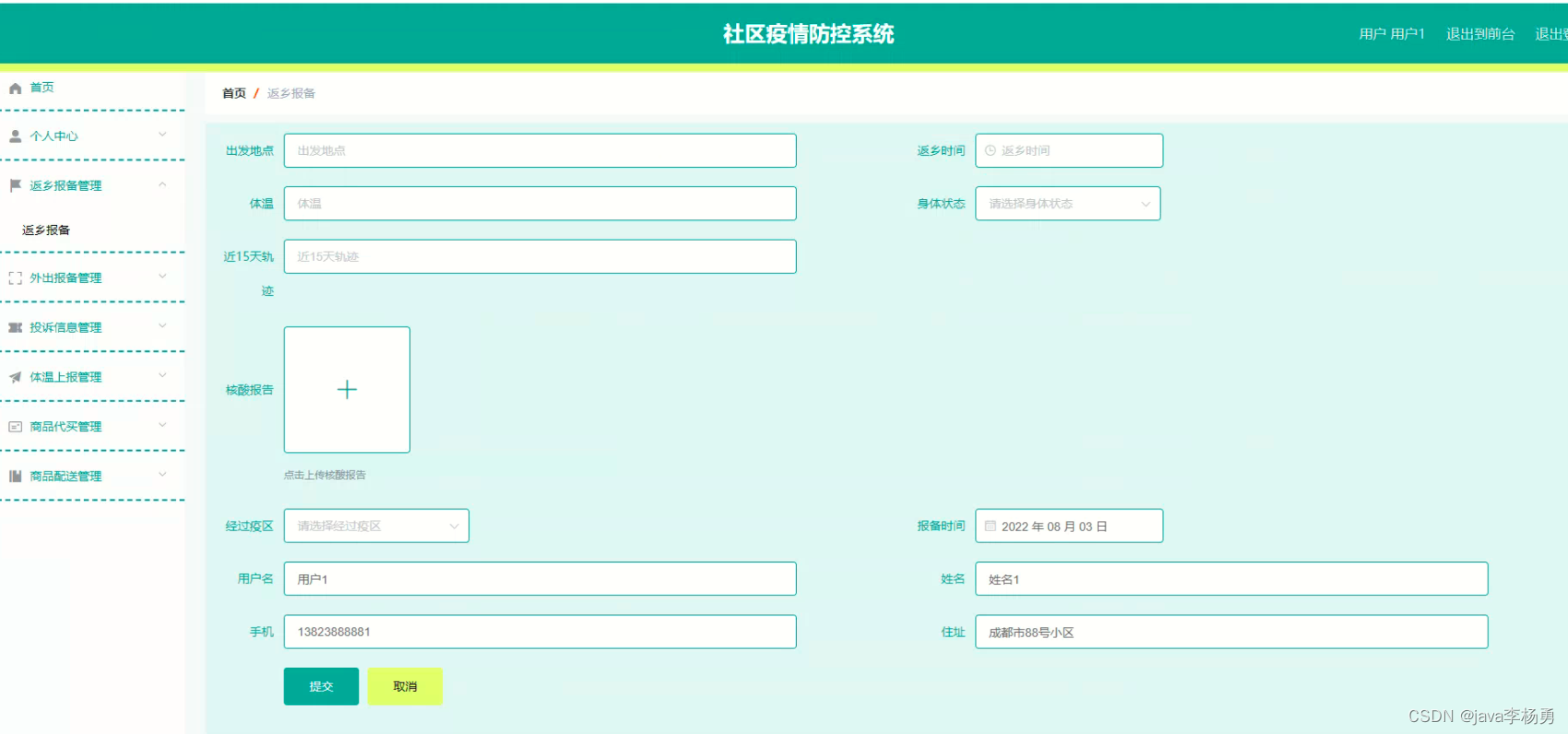
Task: Click the 体温 input field
Action: click(540, 204)
